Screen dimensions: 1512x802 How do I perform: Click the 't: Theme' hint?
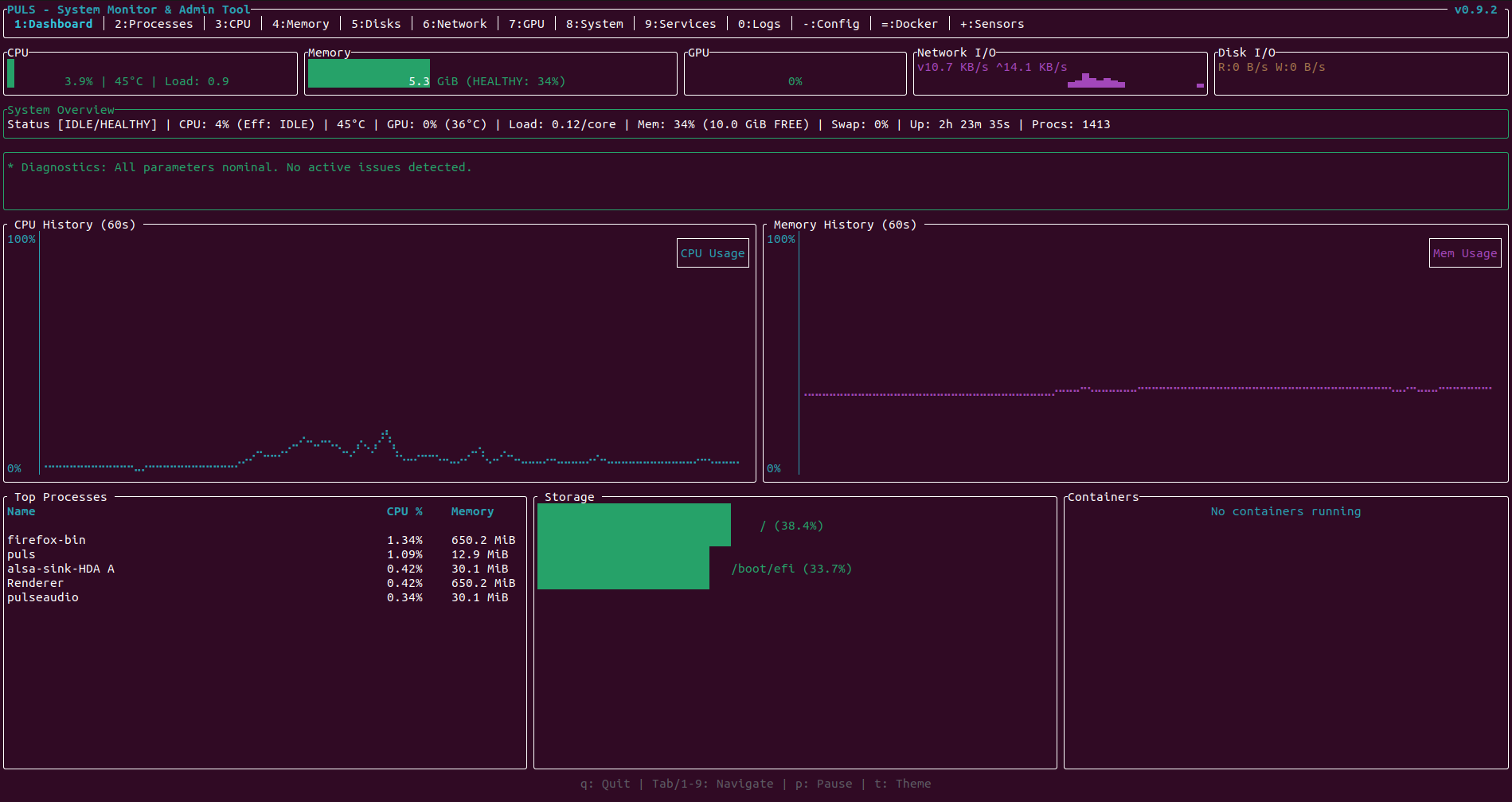(902, 784)
